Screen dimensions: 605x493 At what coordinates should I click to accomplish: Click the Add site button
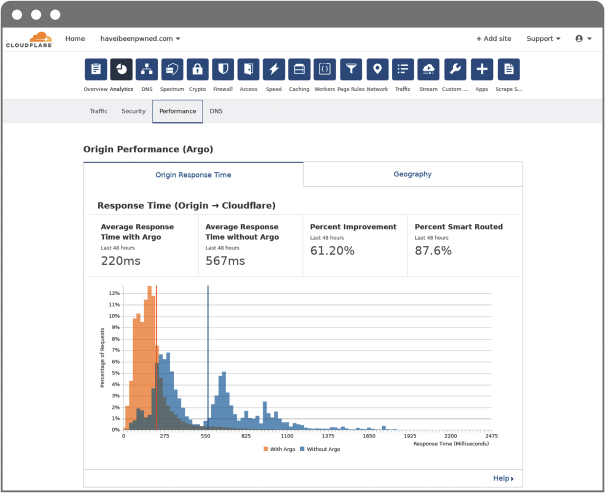click(493, 39)
